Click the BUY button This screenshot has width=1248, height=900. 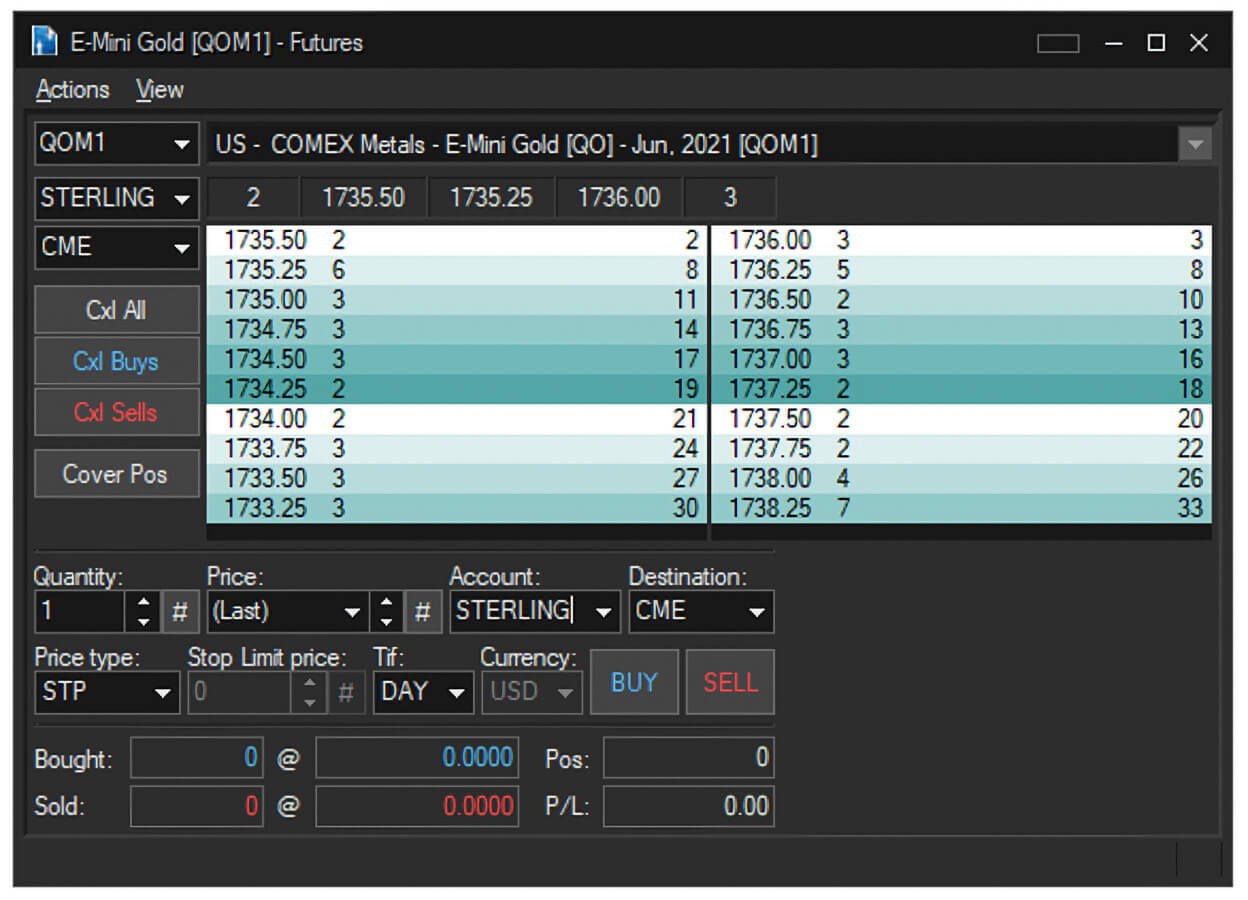click(634, 682)
